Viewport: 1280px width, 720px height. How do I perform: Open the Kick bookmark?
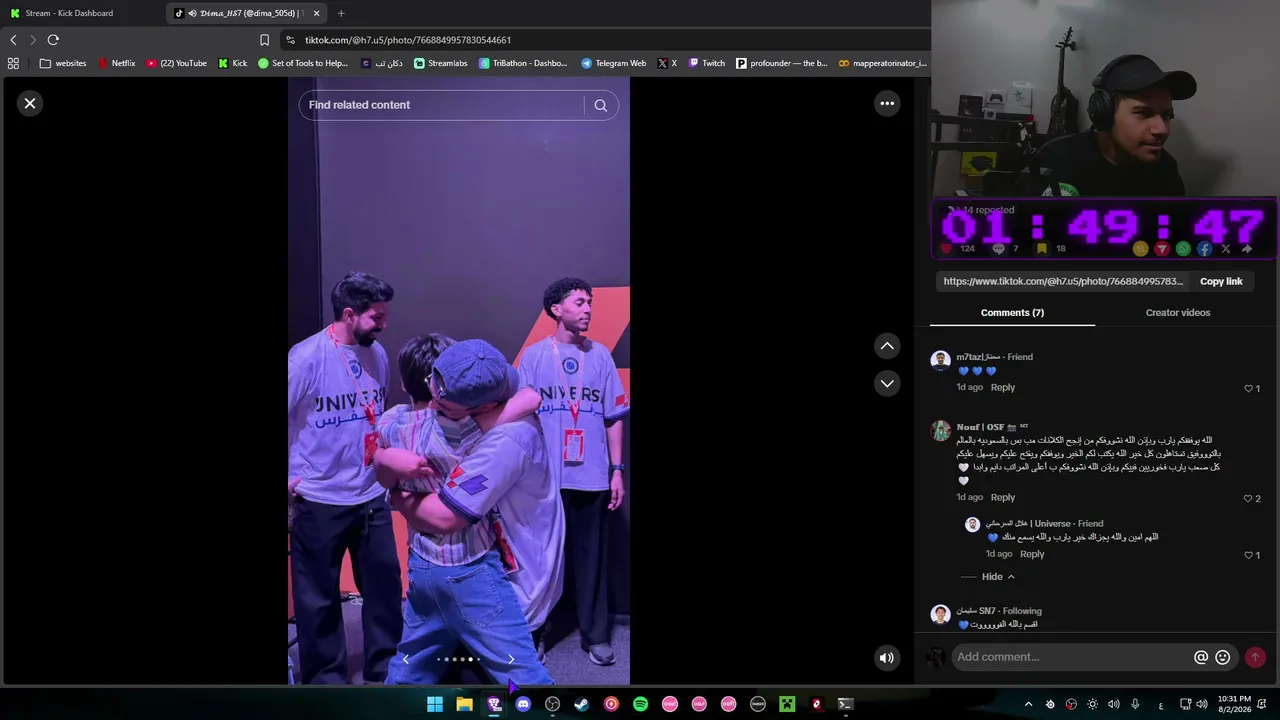point(233,63)
